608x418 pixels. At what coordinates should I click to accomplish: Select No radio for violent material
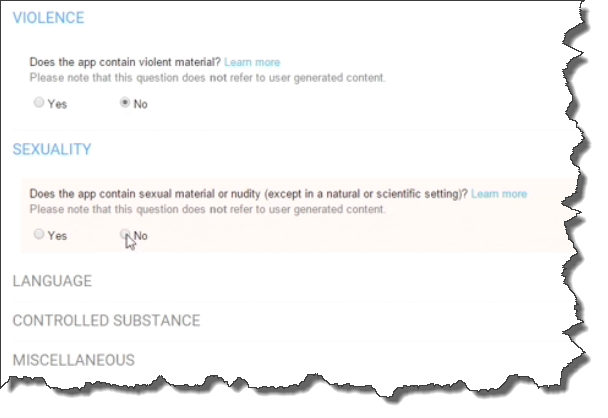pyautogui.click(x=125, y=102)
